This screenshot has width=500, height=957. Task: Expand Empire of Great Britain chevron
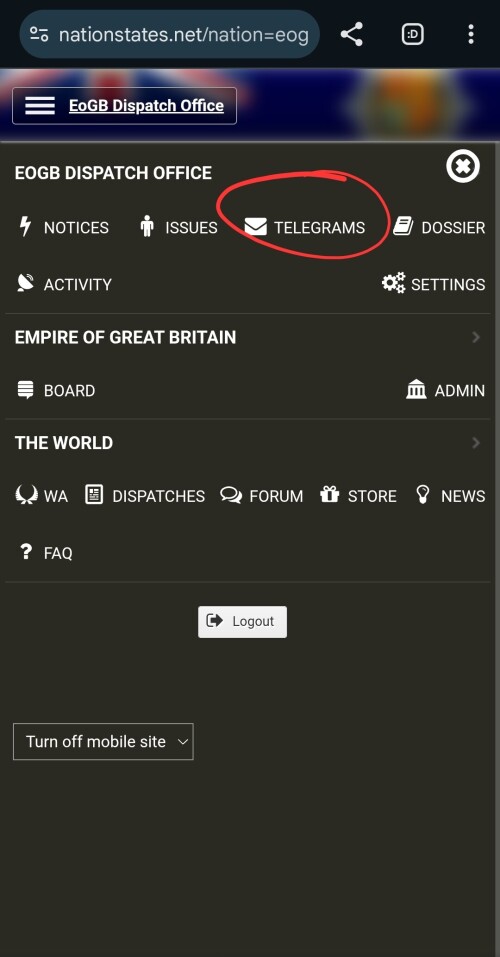pos(476,337)
